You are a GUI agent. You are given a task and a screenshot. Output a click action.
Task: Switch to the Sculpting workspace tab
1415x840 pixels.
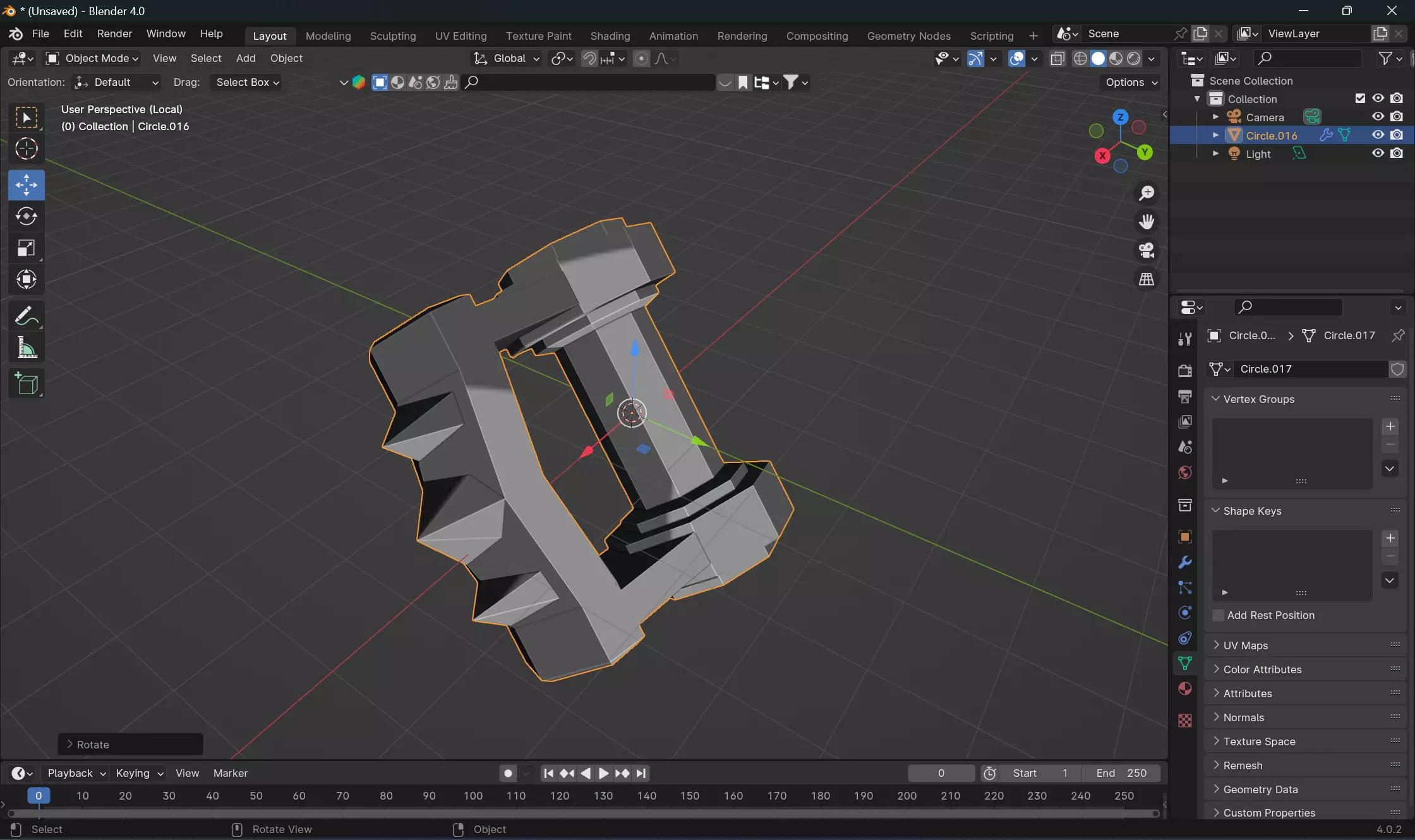(392, 36)
